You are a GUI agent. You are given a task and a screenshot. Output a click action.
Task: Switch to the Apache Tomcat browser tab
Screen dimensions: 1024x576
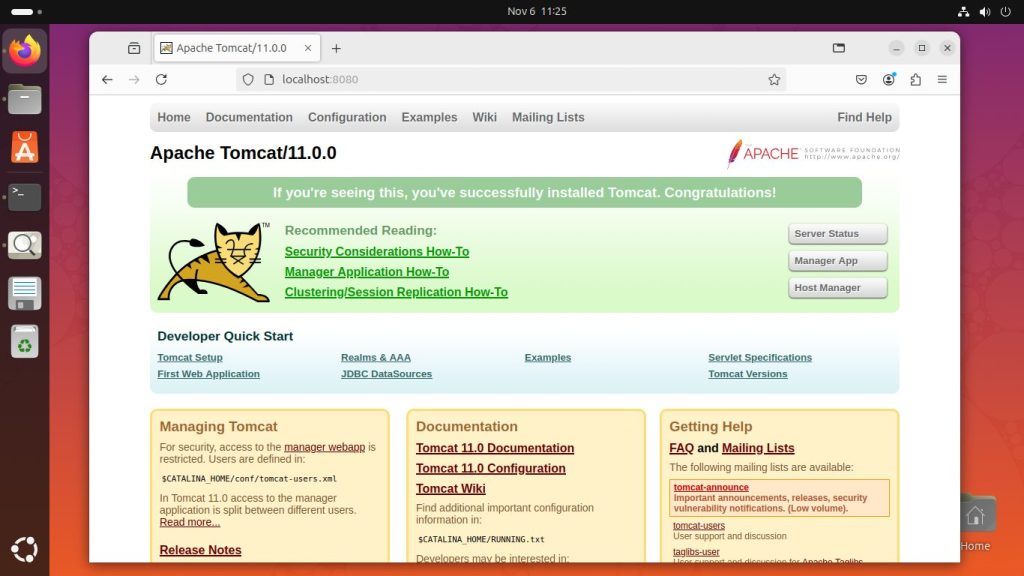coord(235,47)
